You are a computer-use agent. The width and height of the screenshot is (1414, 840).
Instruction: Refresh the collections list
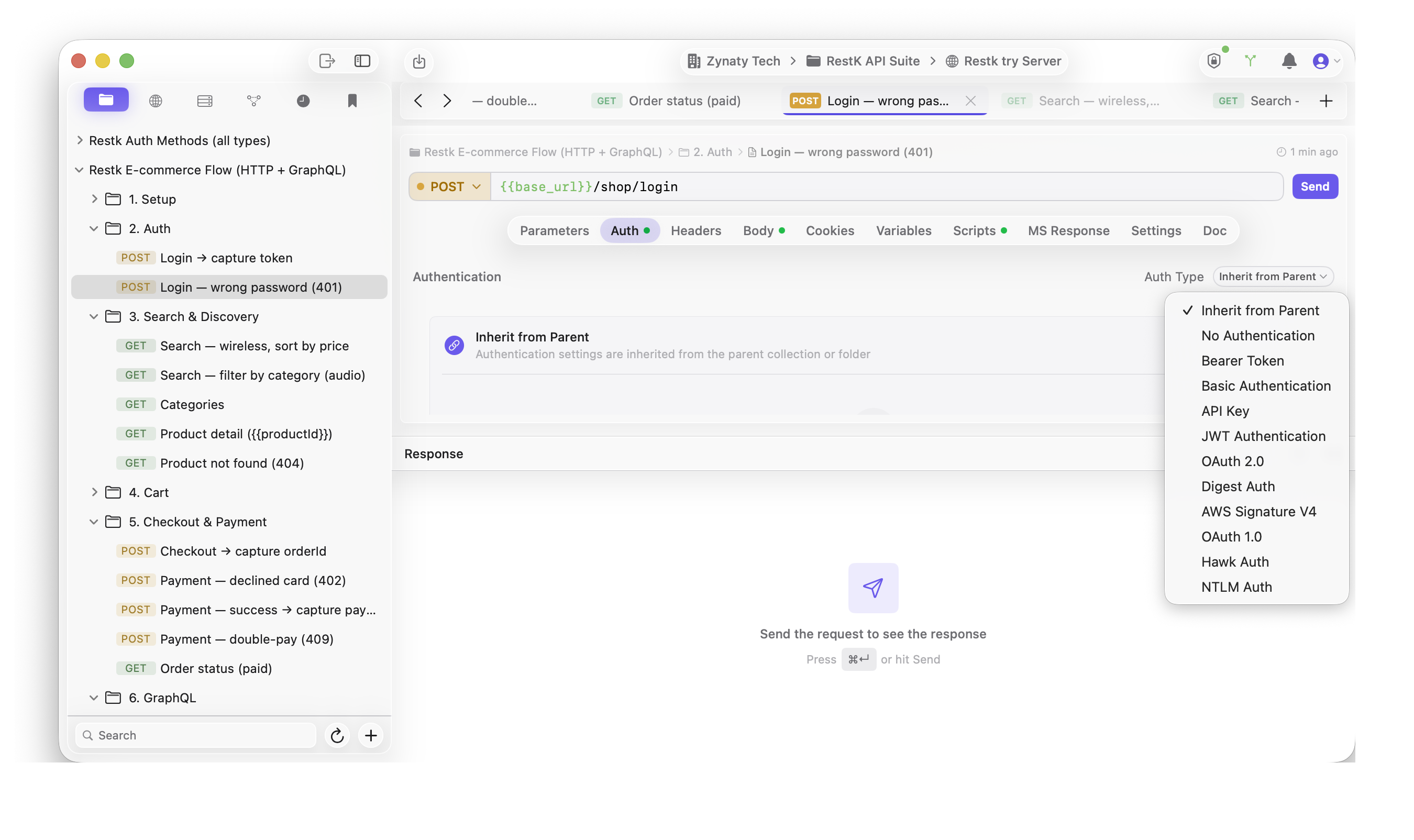337,735
